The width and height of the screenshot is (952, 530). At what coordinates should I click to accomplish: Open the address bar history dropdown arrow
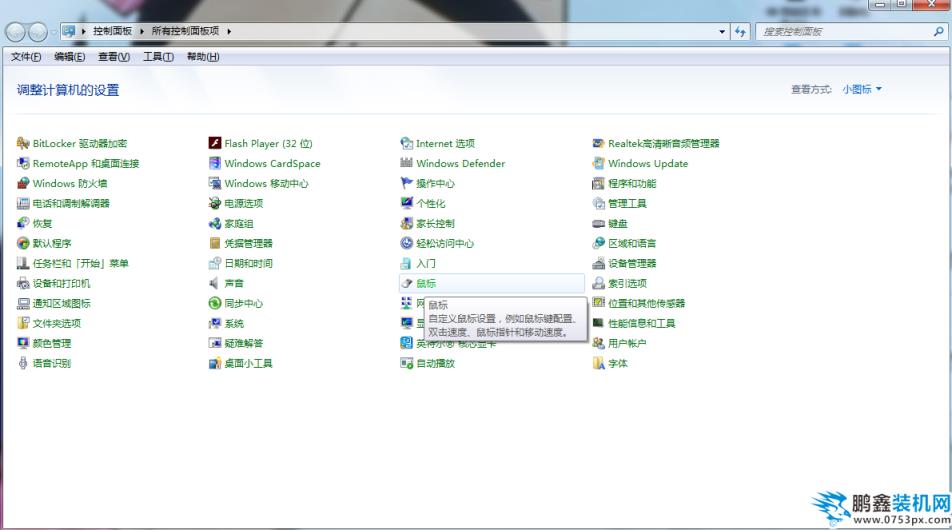click(722, 32)
